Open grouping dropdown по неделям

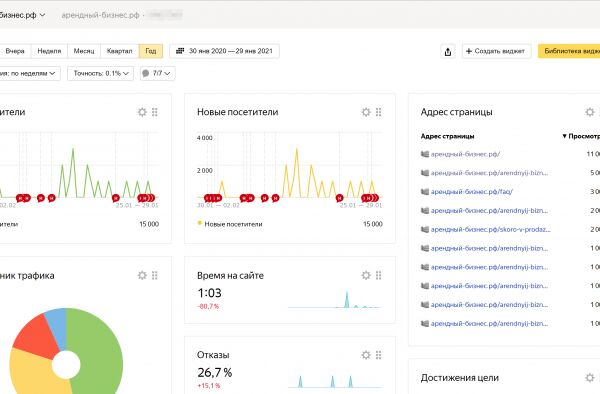(x=30, y=73)
